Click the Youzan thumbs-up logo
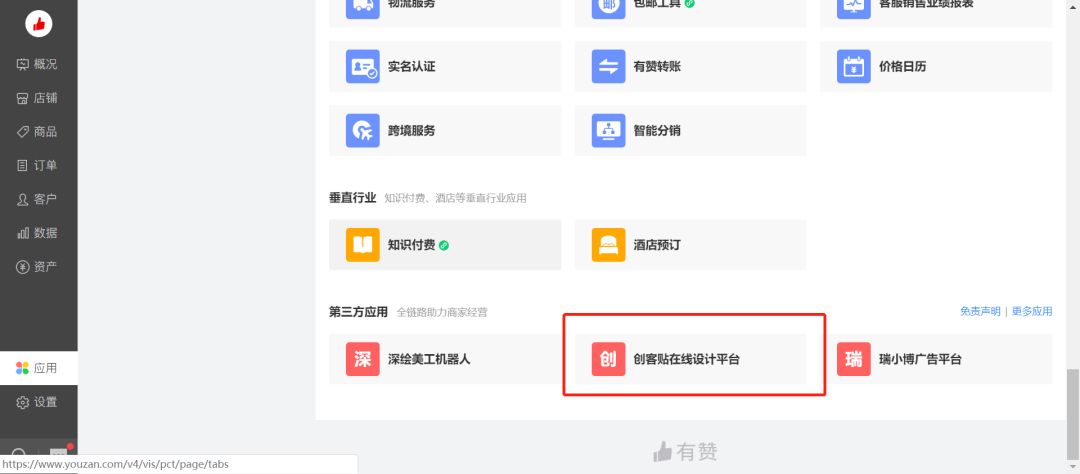This screenshot has width=1080, height=474. [39, 24]
